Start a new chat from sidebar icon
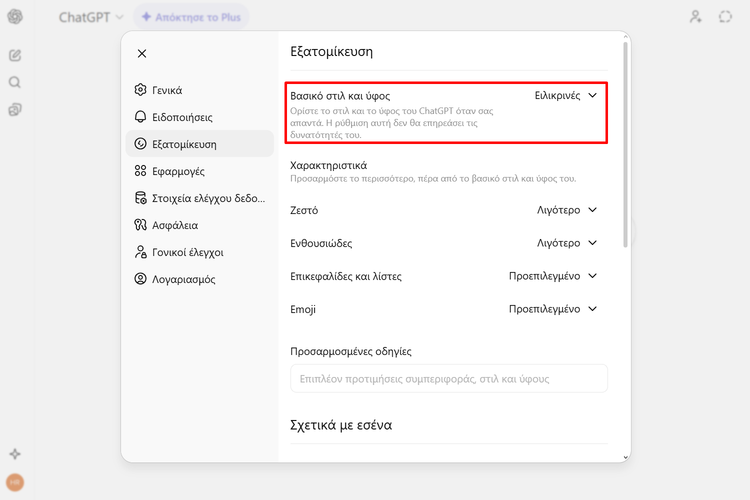This screenshot has height=500, width=750. click(15, 55)
